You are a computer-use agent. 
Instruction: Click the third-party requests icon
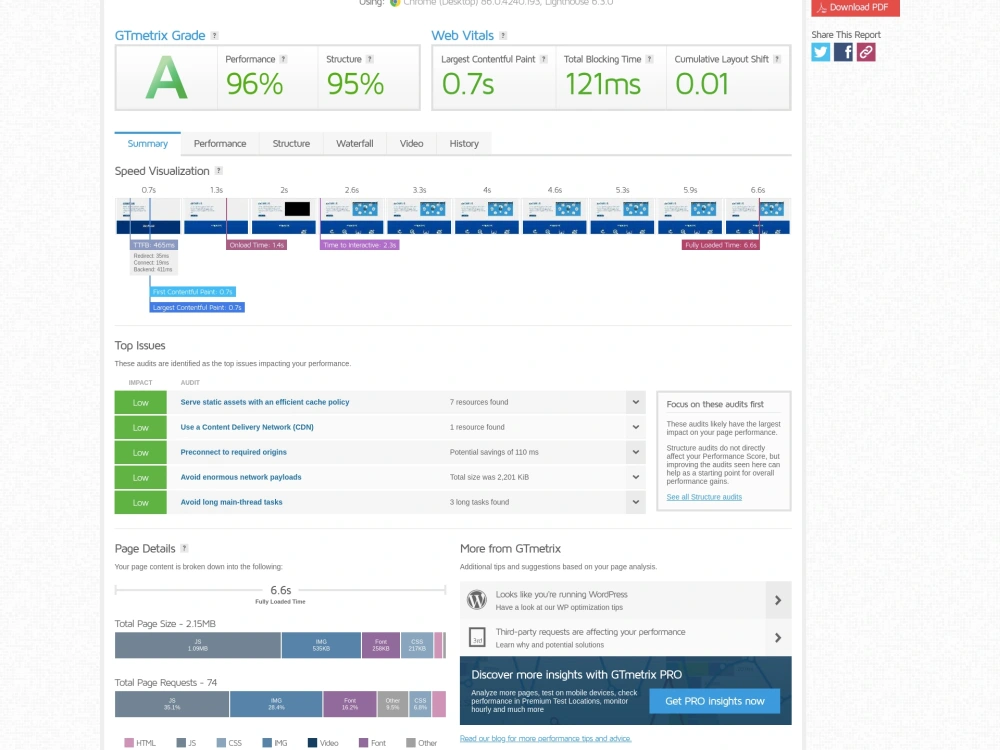[477, 638]
